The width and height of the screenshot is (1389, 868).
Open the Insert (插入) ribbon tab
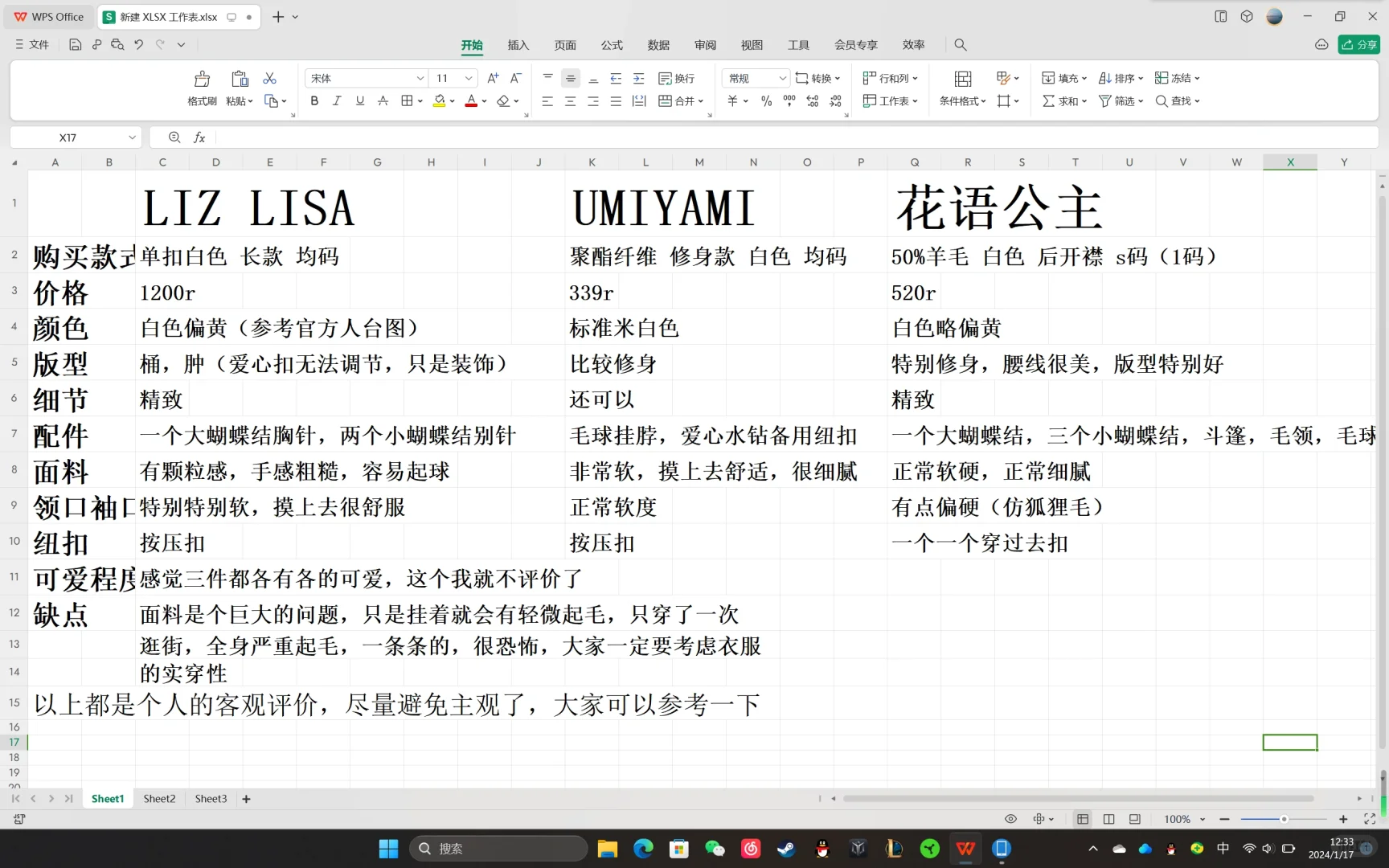pos(518,45)
